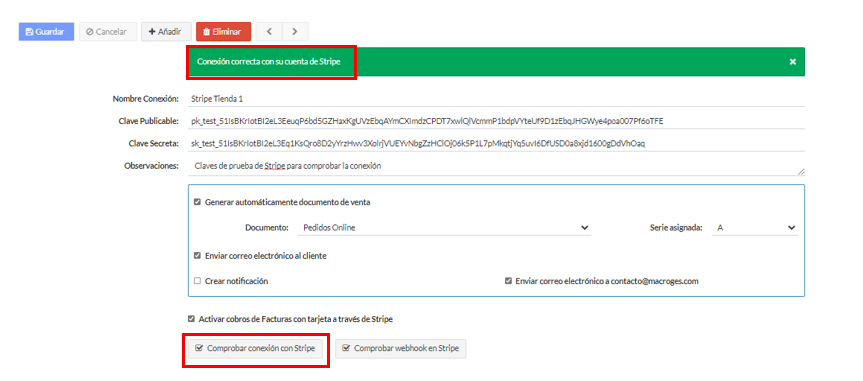Dismiss the green success notification
Screen dimensions: 863x381
click(793, 62)
